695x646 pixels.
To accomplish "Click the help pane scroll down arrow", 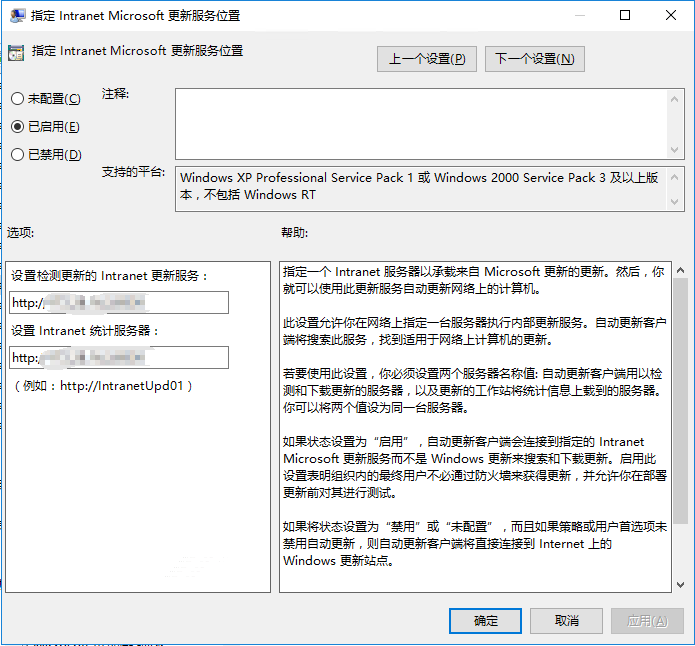I will coord(680,585).
